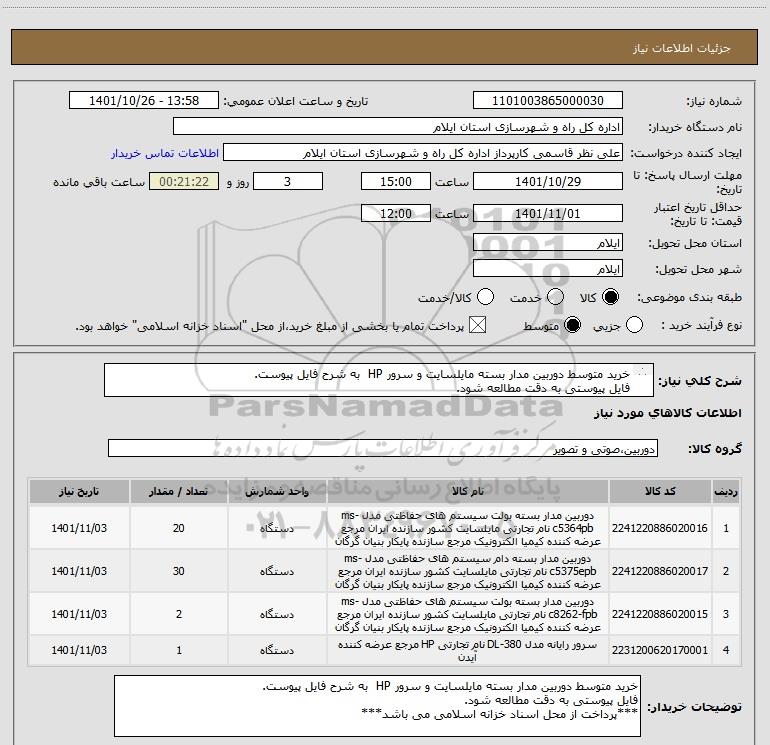
Task: Click need date 1401/11/03 in row 4
Action: tap(79, 650)
